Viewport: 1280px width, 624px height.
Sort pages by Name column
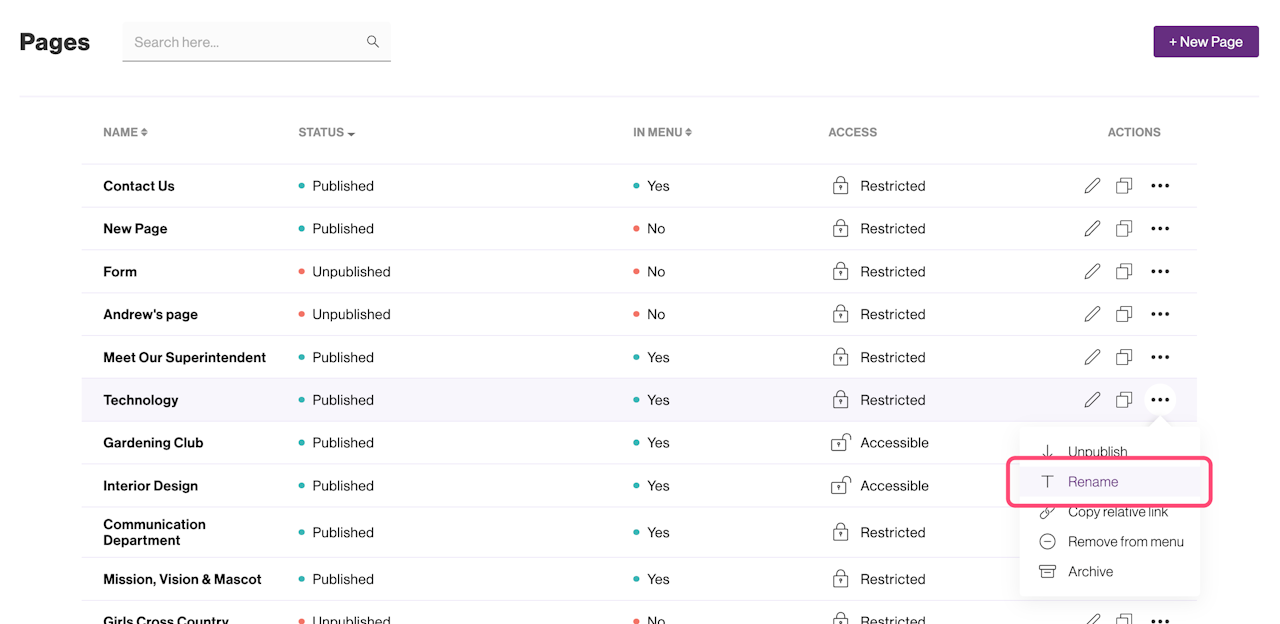click(125, 132)
